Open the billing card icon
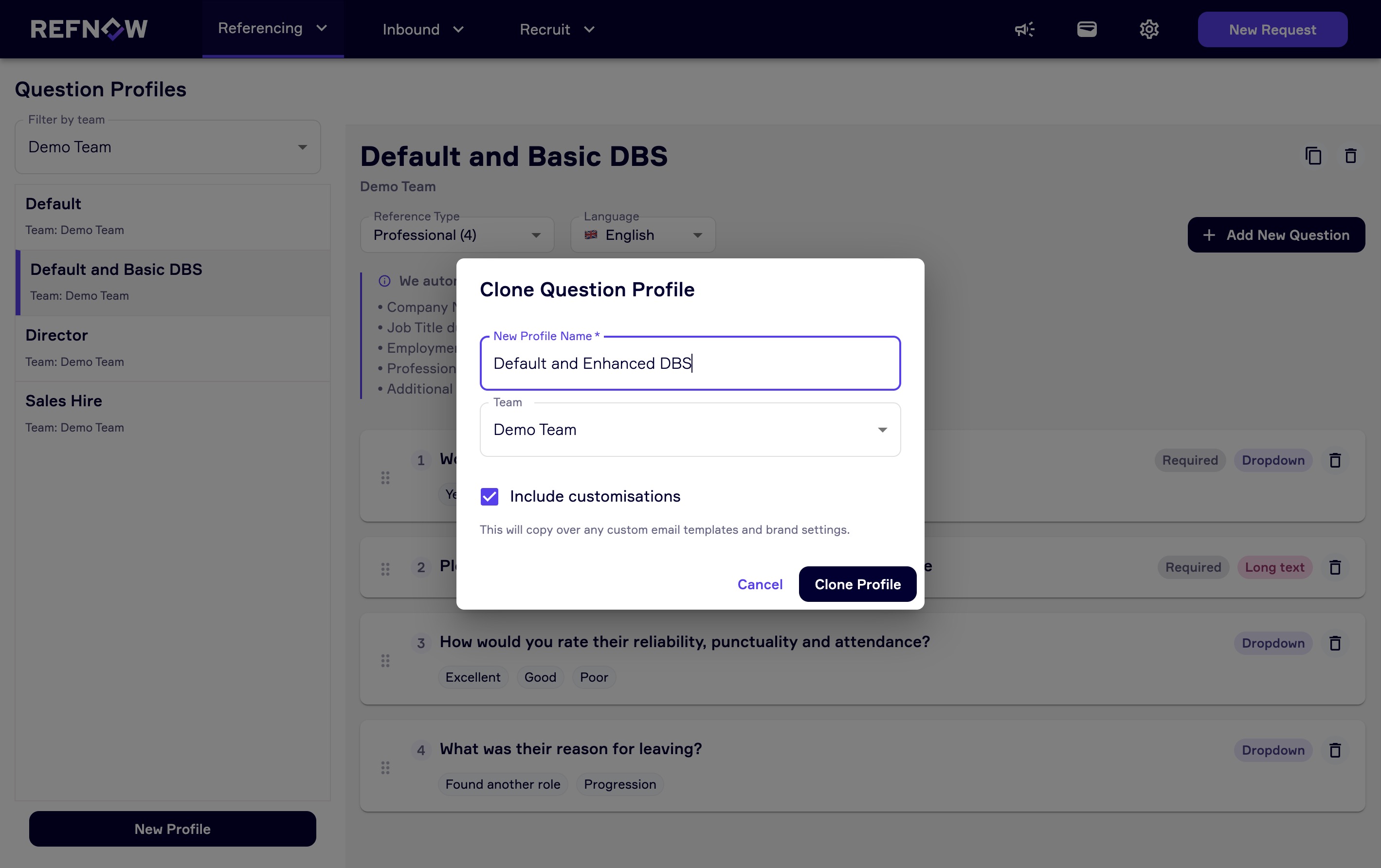Viewport: 1381px width, 868px height. coord(1087,29)
